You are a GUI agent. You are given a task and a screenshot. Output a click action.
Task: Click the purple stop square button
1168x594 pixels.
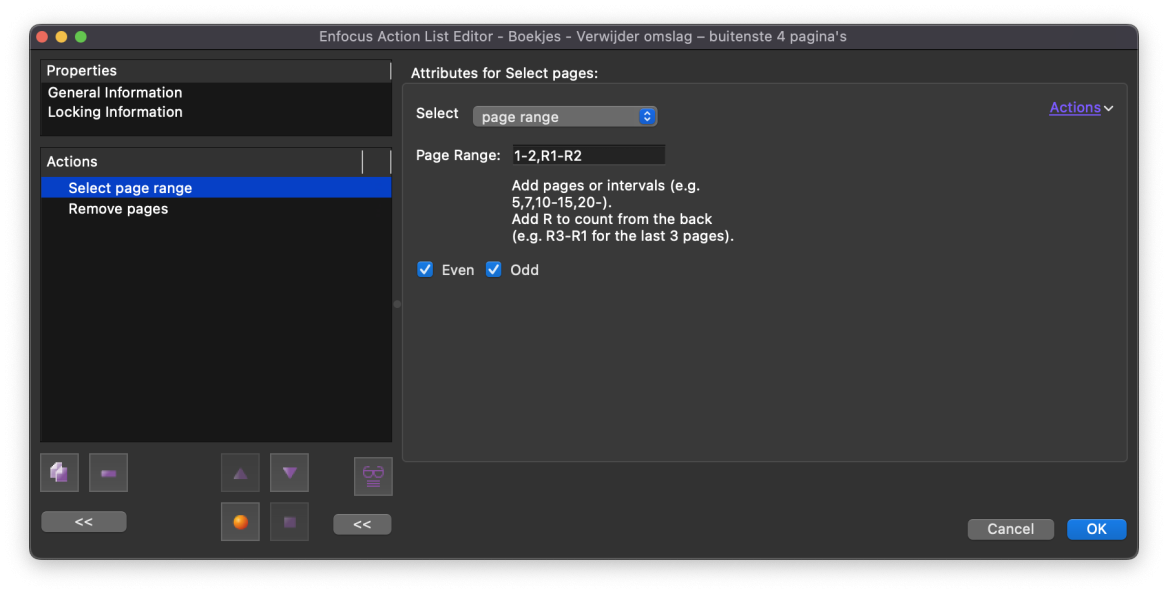[289, 522]
